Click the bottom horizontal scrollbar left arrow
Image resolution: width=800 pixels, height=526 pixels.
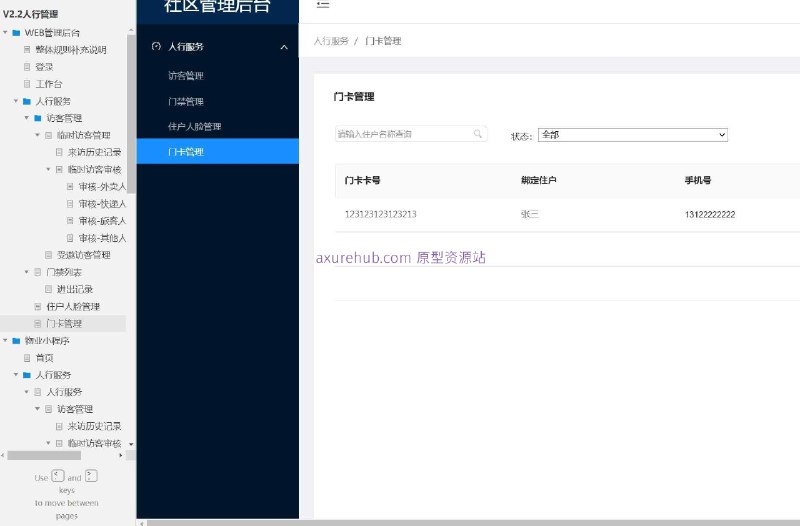coord(142,523)
